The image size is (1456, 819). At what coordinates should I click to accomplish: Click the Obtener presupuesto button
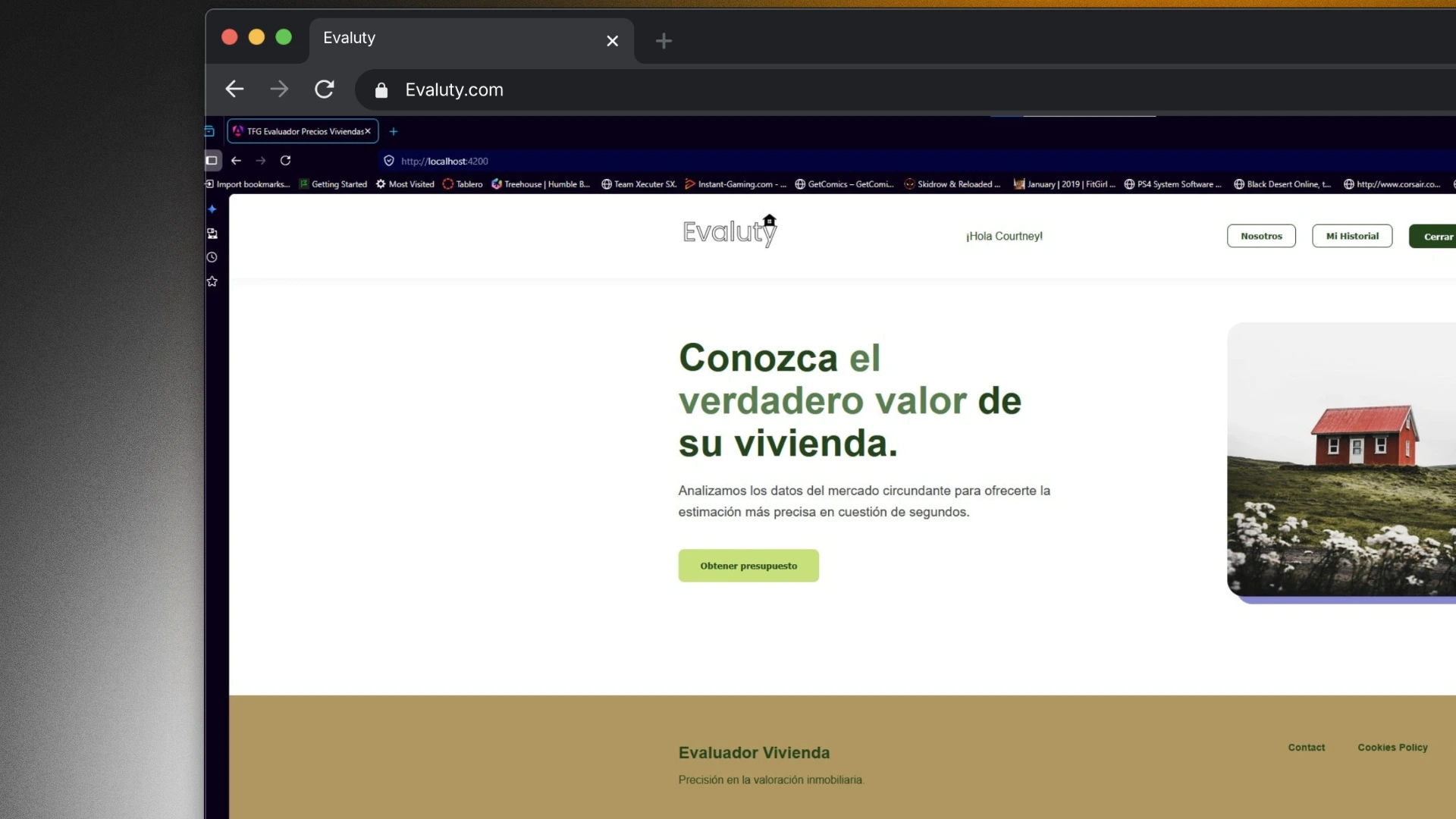tap(748, 566)
